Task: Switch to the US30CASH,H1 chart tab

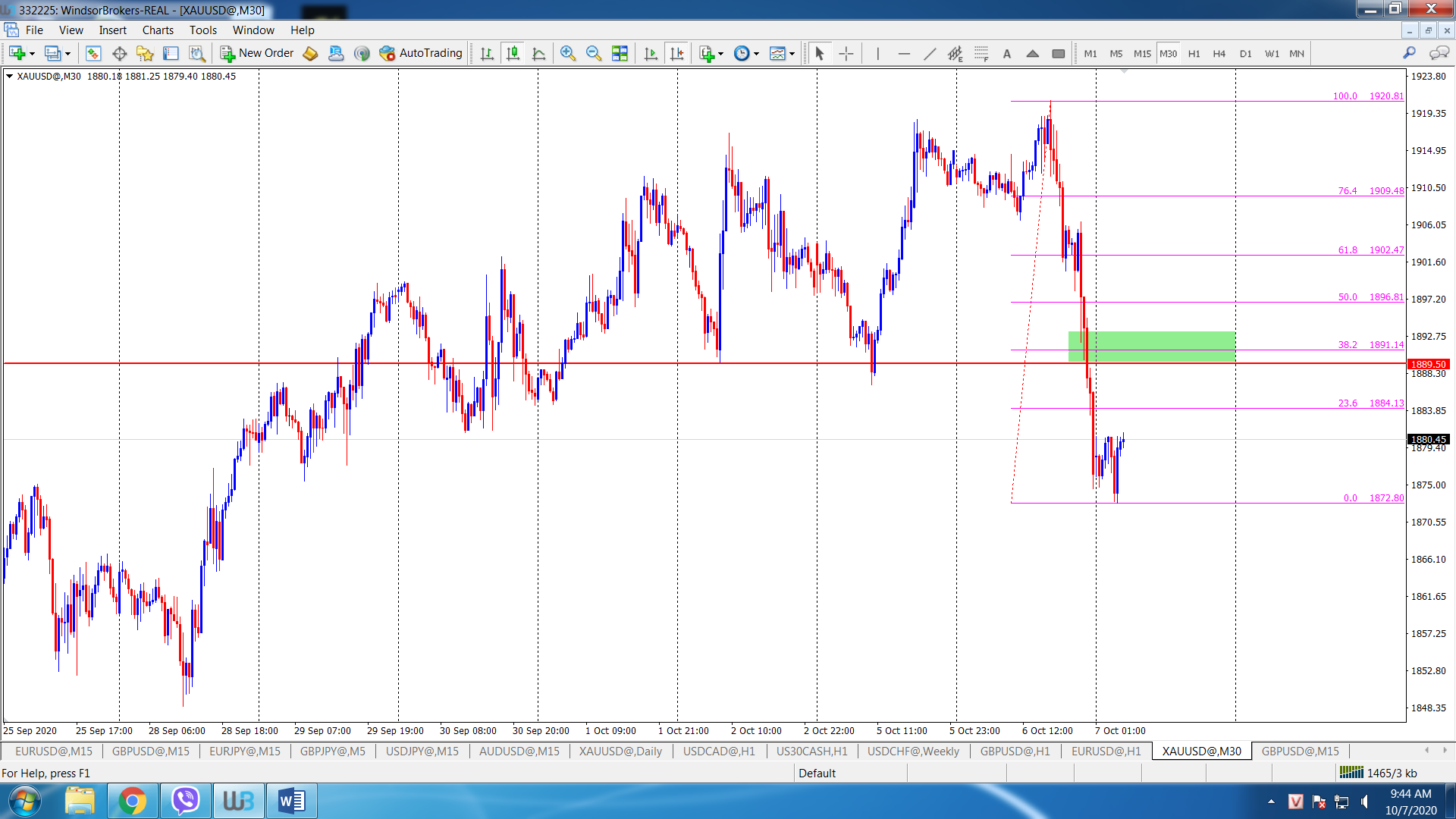Action: point(811,752)
